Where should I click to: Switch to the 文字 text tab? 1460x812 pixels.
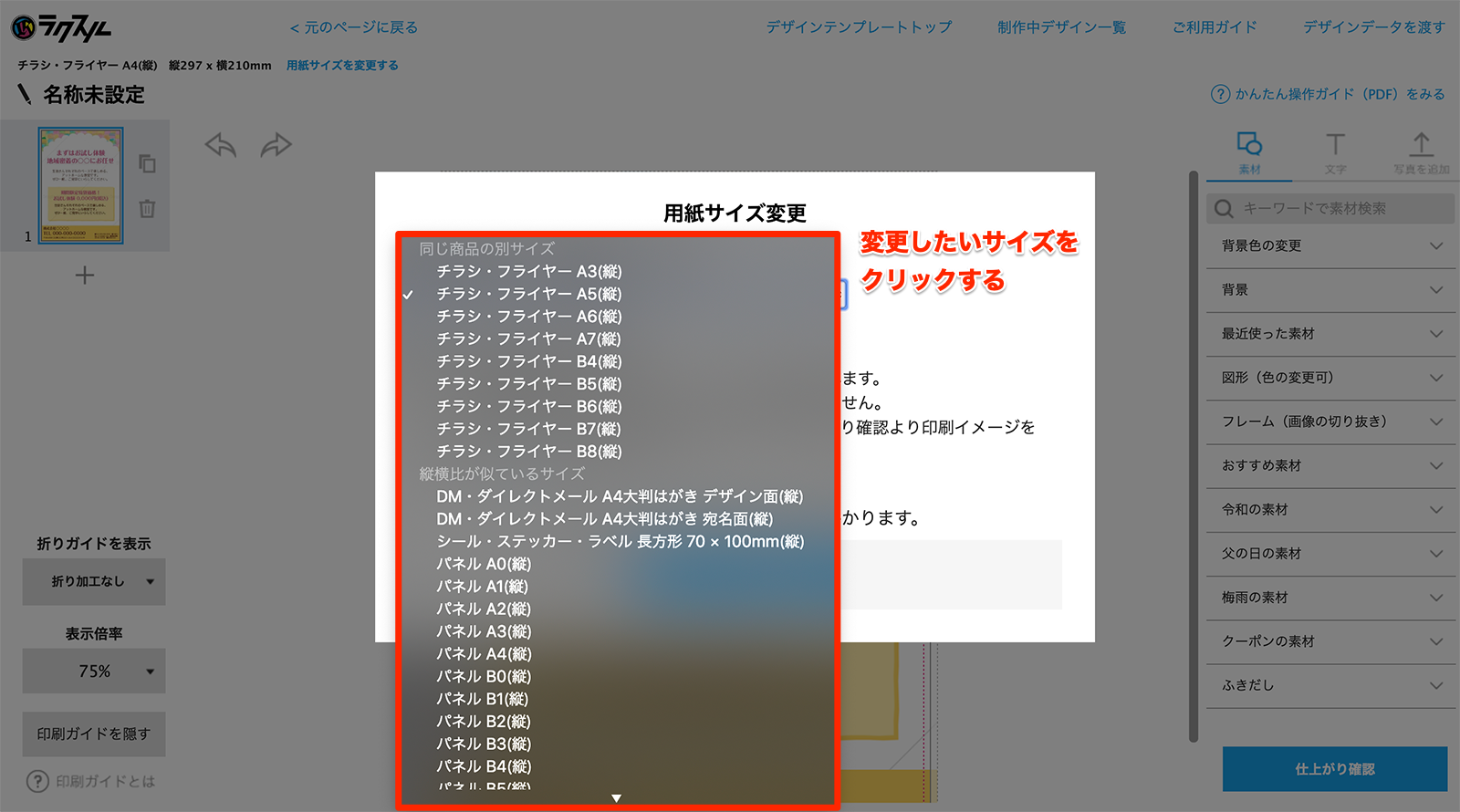coord(1335,153)
